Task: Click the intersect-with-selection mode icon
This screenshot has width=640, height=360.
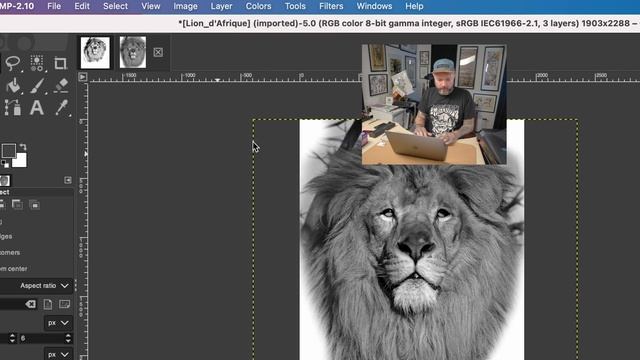Action: click(x=35, y=204)
